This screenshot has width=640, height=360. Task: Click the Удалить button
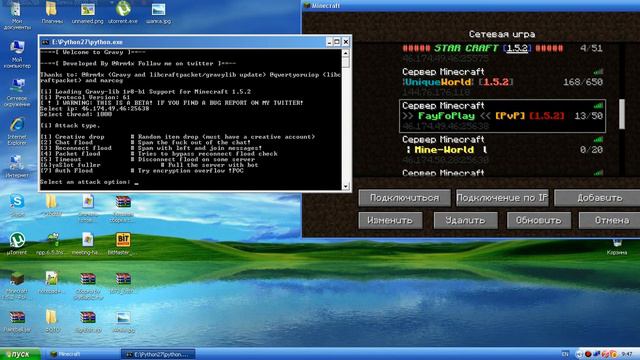[x=465, y=220]
